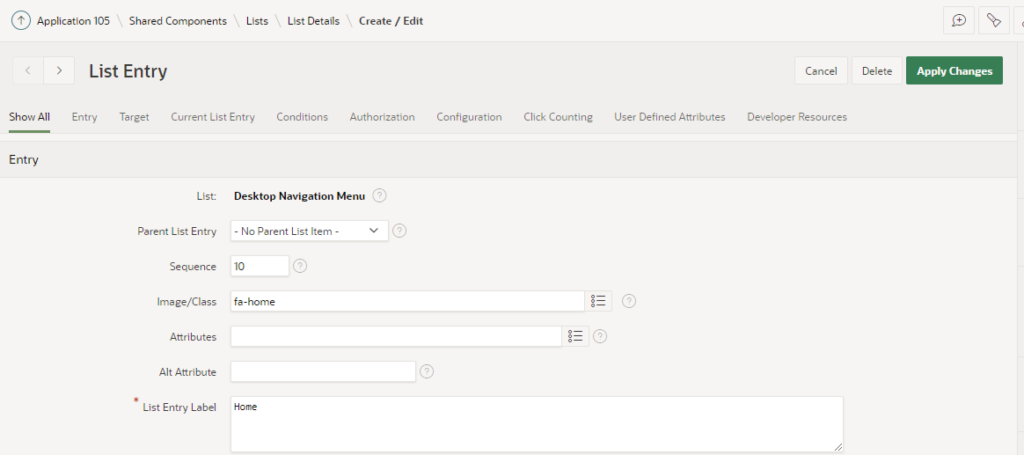Show help for Alt Attribute field
The height and width of the screenshot is (455, 1024).
coord(427,371)
